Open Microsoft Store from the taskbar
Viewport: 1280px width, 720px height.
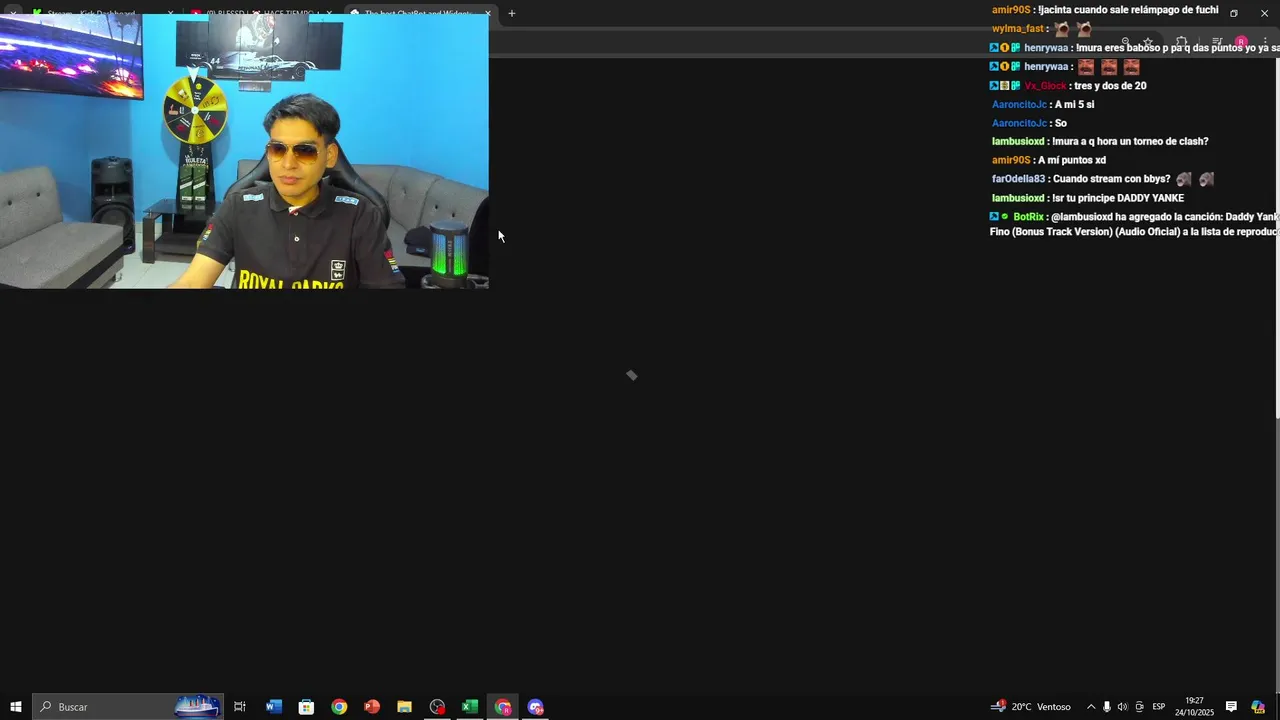click(x=307, y=707)
